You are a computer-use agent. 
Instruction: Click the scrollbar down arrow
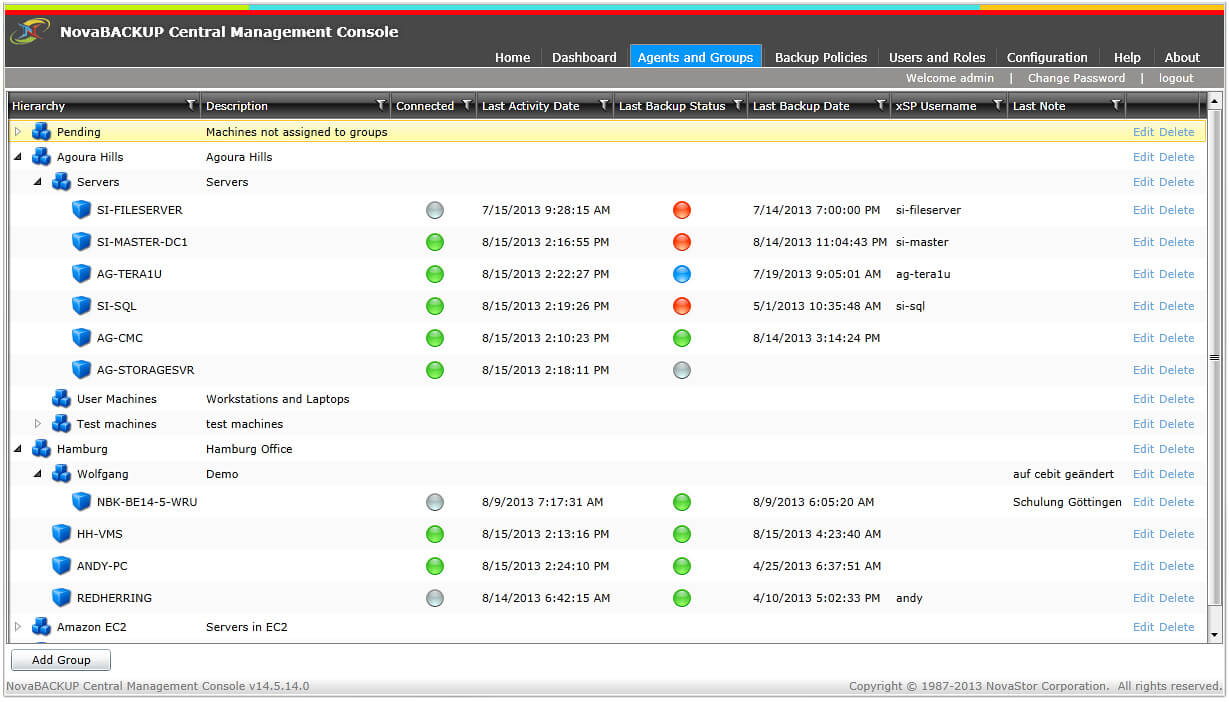(1215, 634)
